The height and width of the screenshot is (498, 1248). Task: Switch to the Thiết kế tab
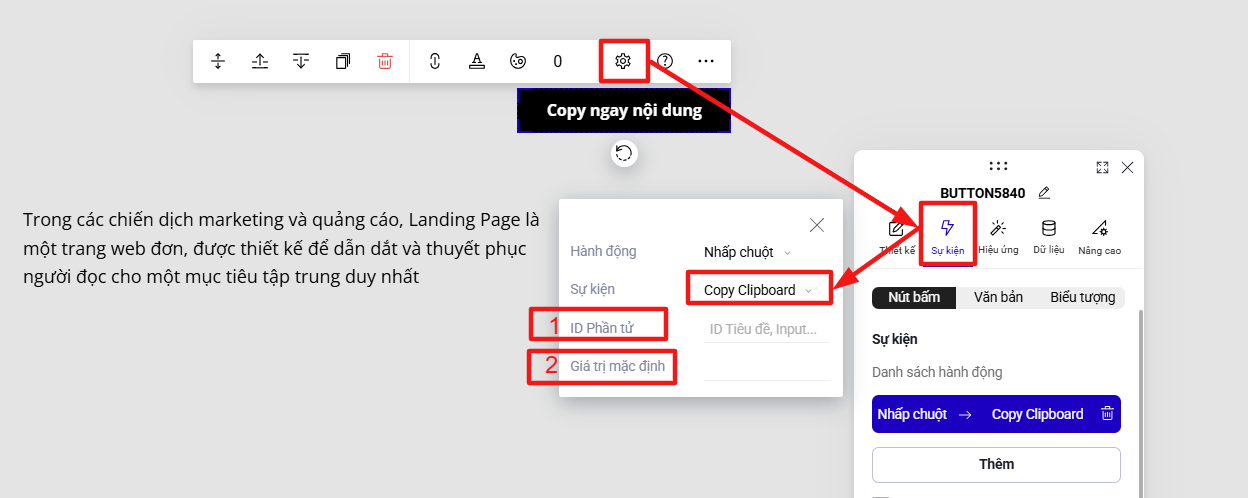(x=897, y=238)
